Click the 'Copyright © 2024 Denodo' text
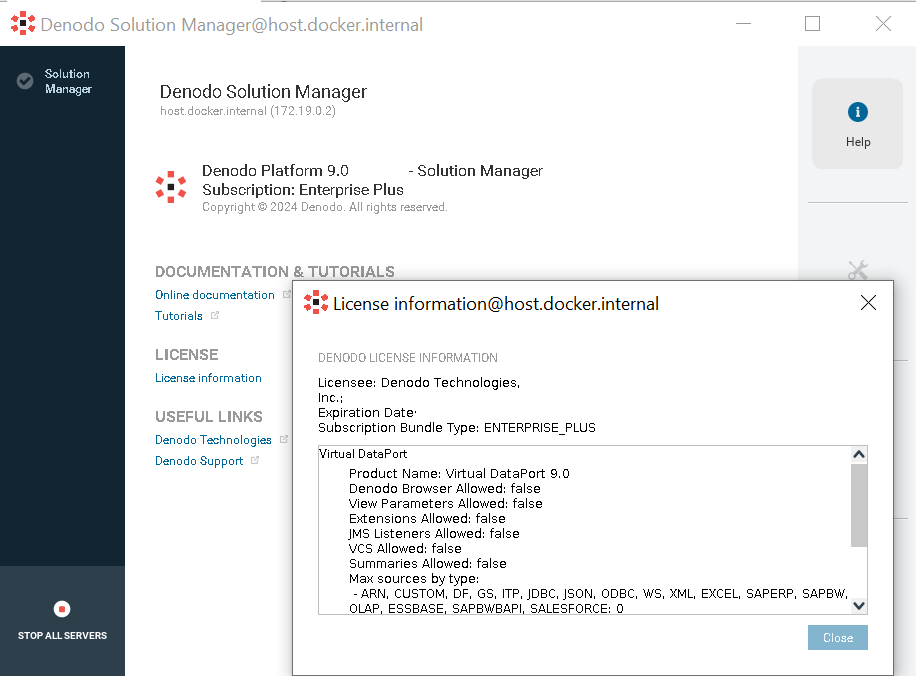Viewport: 916px width, 676px height. tap(272, 207)
